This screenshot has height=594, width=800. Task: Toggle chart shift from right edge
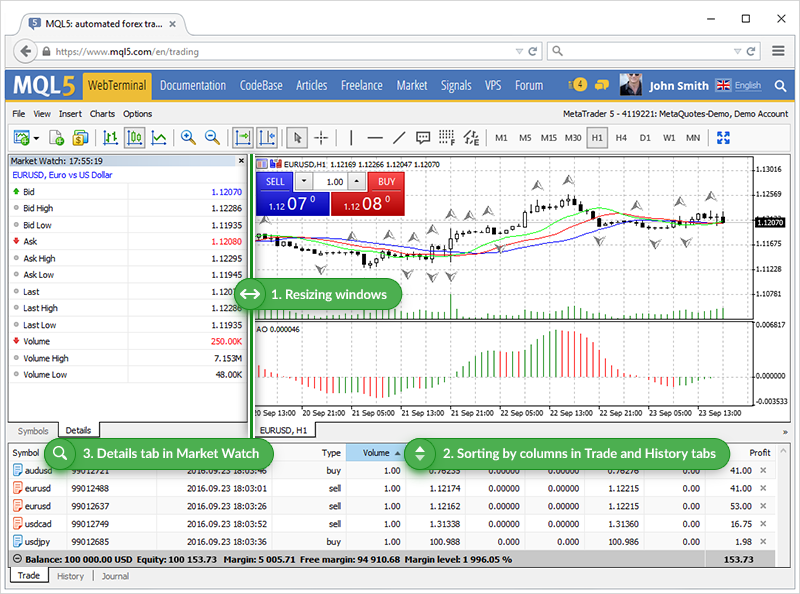(267, 138)
